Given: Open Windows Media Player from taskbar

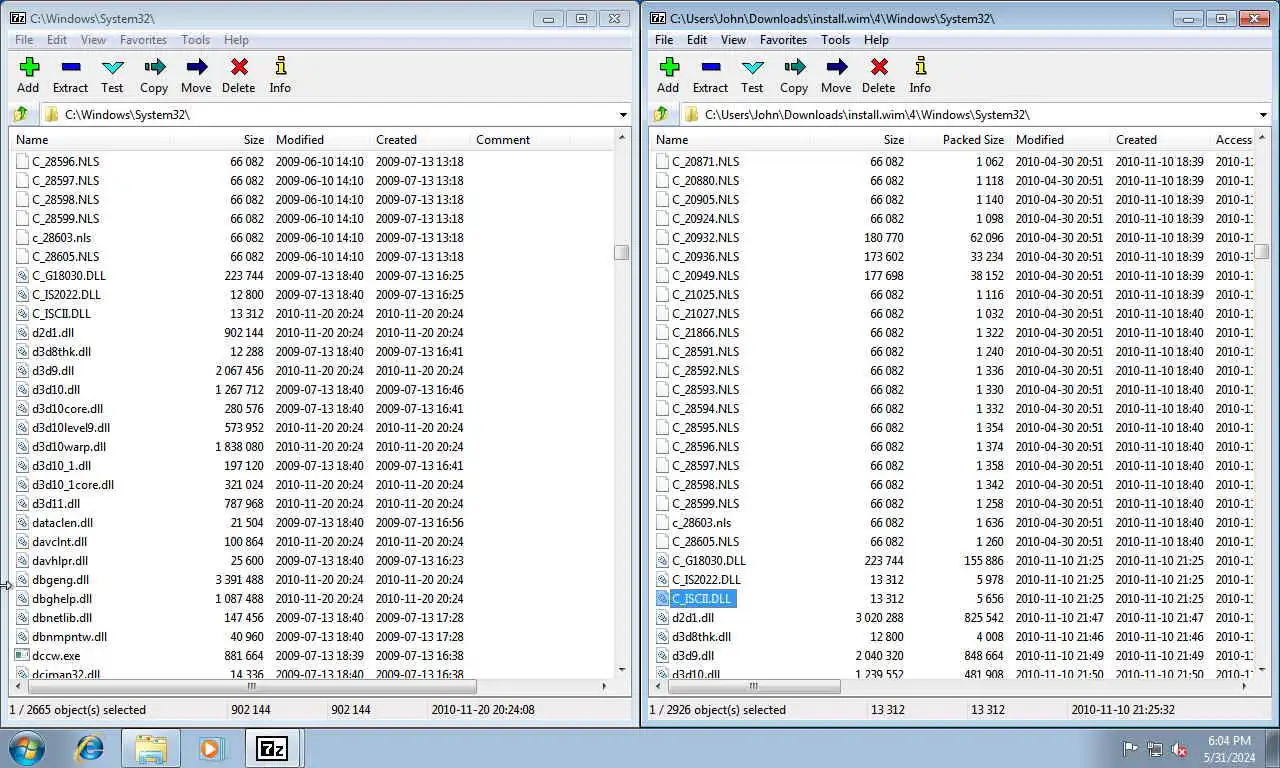Looking at the screenshot, I should tap(211, 748).
